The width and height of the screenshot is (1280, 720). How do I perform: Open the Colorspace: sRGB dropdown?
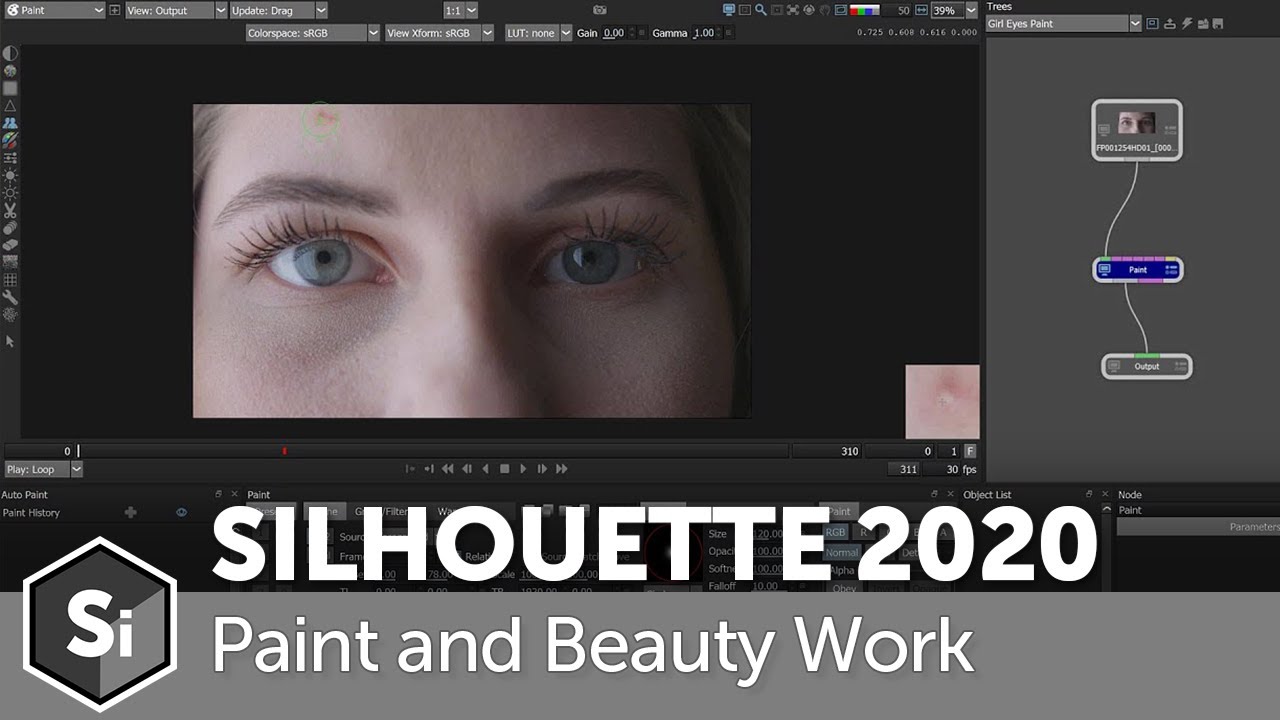tap(313, 33)
